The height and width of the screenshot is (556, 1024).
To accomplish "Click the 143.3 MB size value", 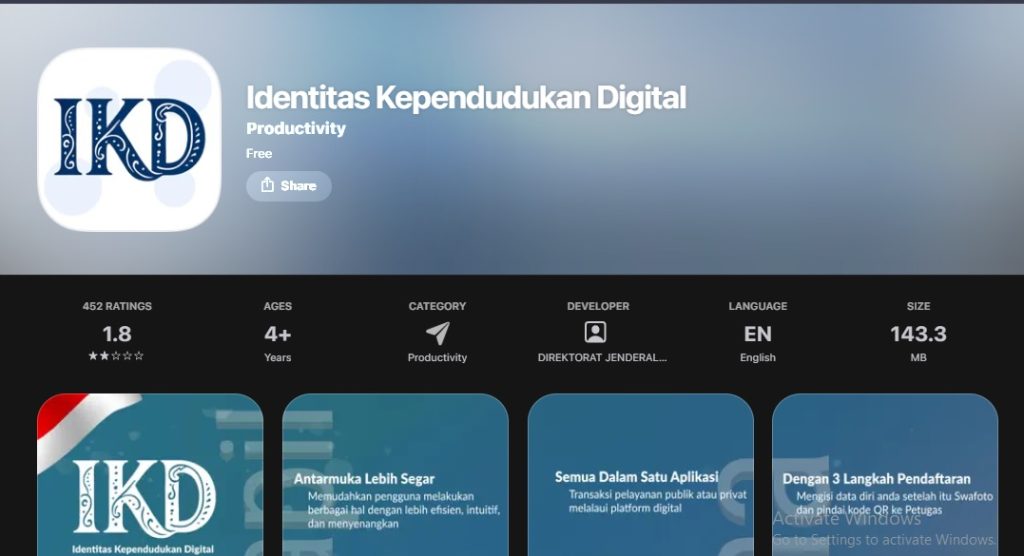I will point(918,334).
